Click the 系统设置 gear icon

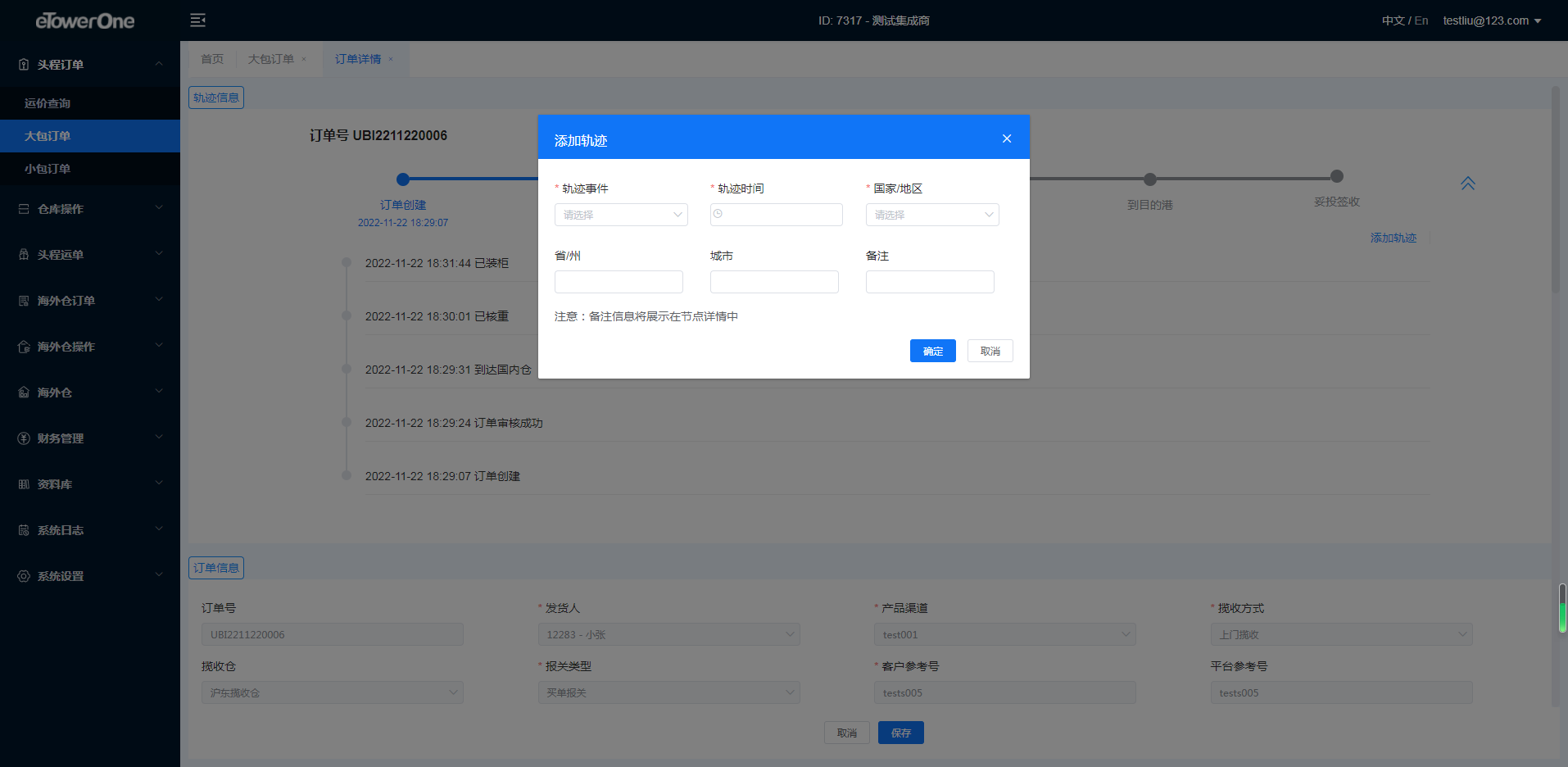[24, 576]
